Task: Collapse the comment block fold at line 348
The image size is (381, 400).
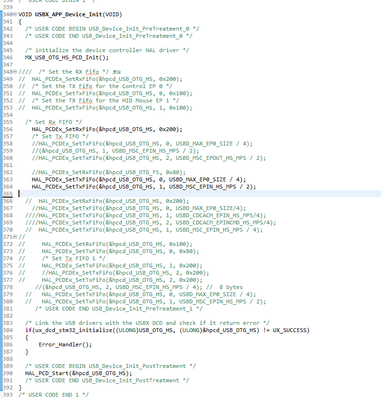Action: (15, 72)
